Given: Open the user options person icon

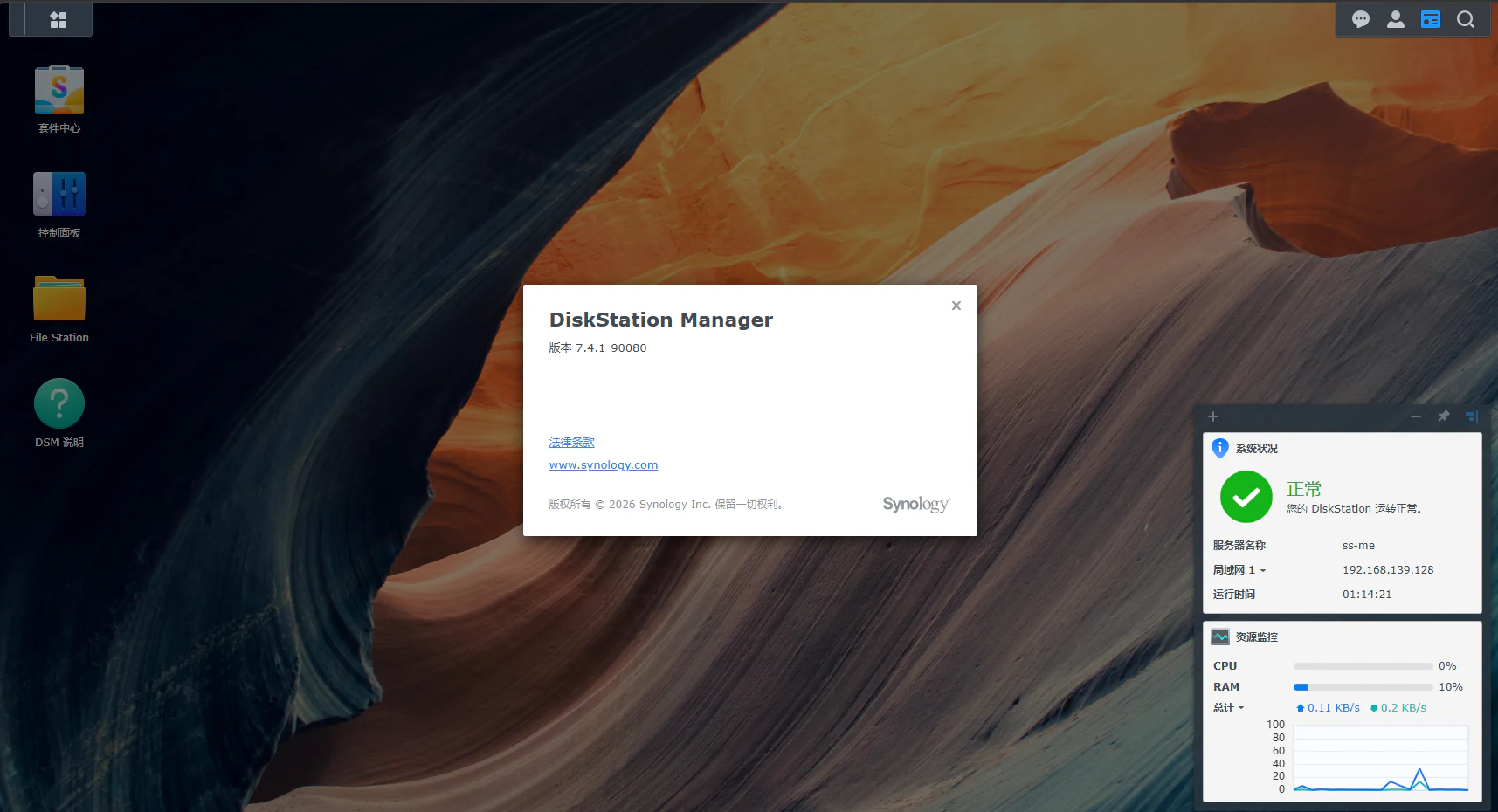Looking at the screenshot, I should point(1396,19).
